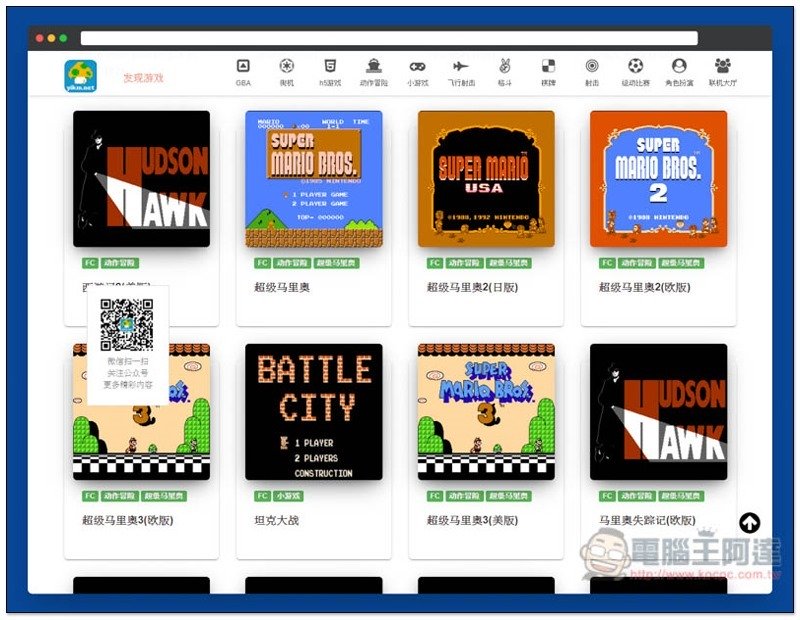Click the WeChat QR code popup
Screen dimensions: 800x620
pos(128,345)
